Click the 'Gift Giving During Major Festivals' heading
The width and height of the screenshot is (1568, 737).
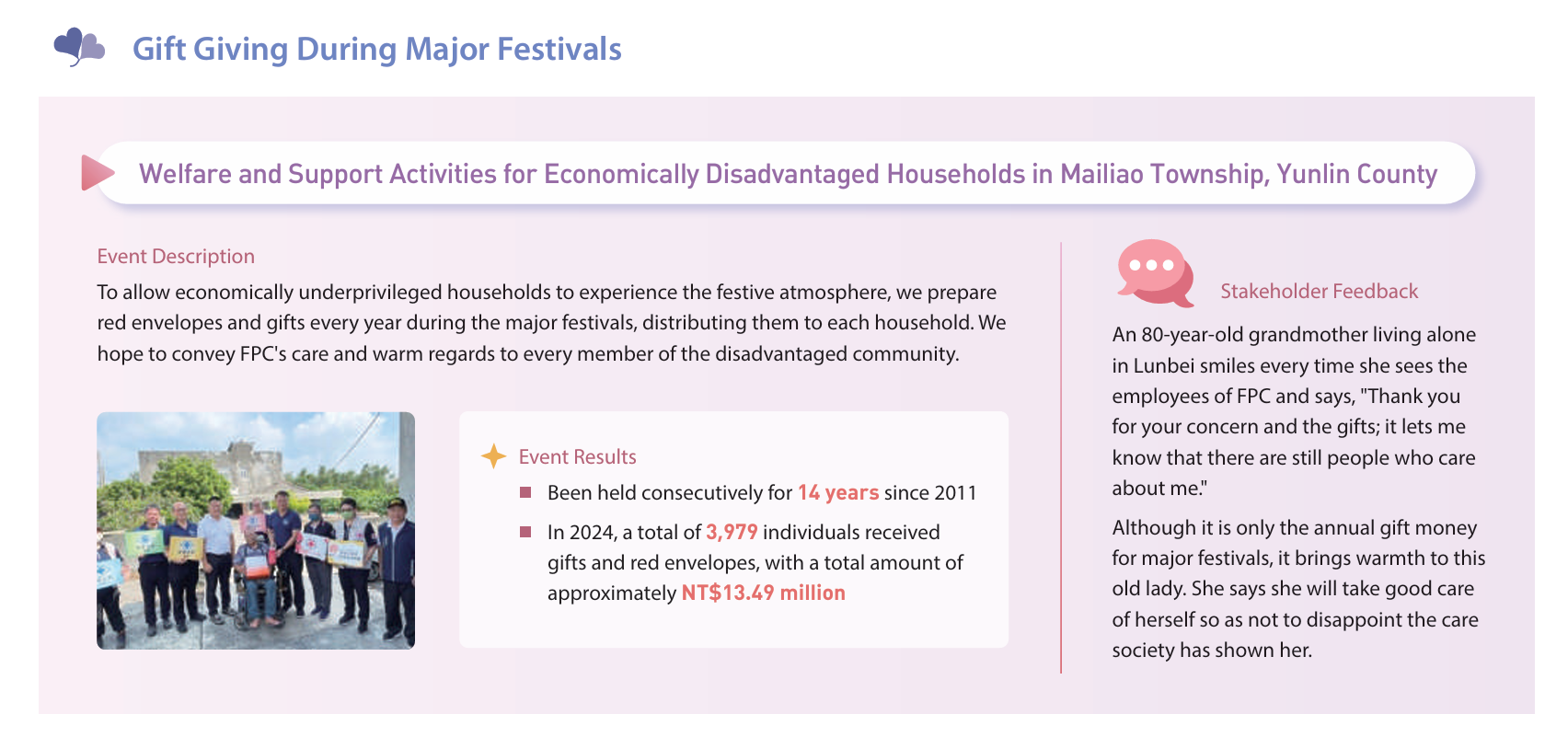pyautogui.click(x=376, y=49)
